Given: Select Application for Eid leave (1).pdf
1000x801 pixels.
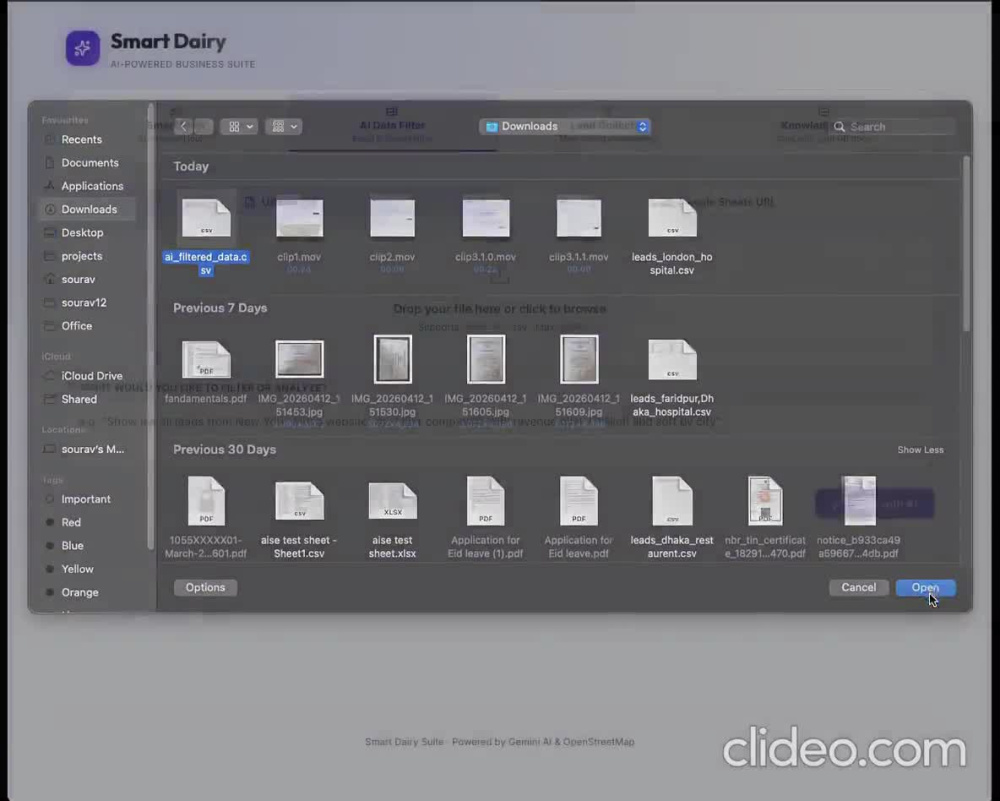Looking at the screenshot, I should (x=486, y=501).
